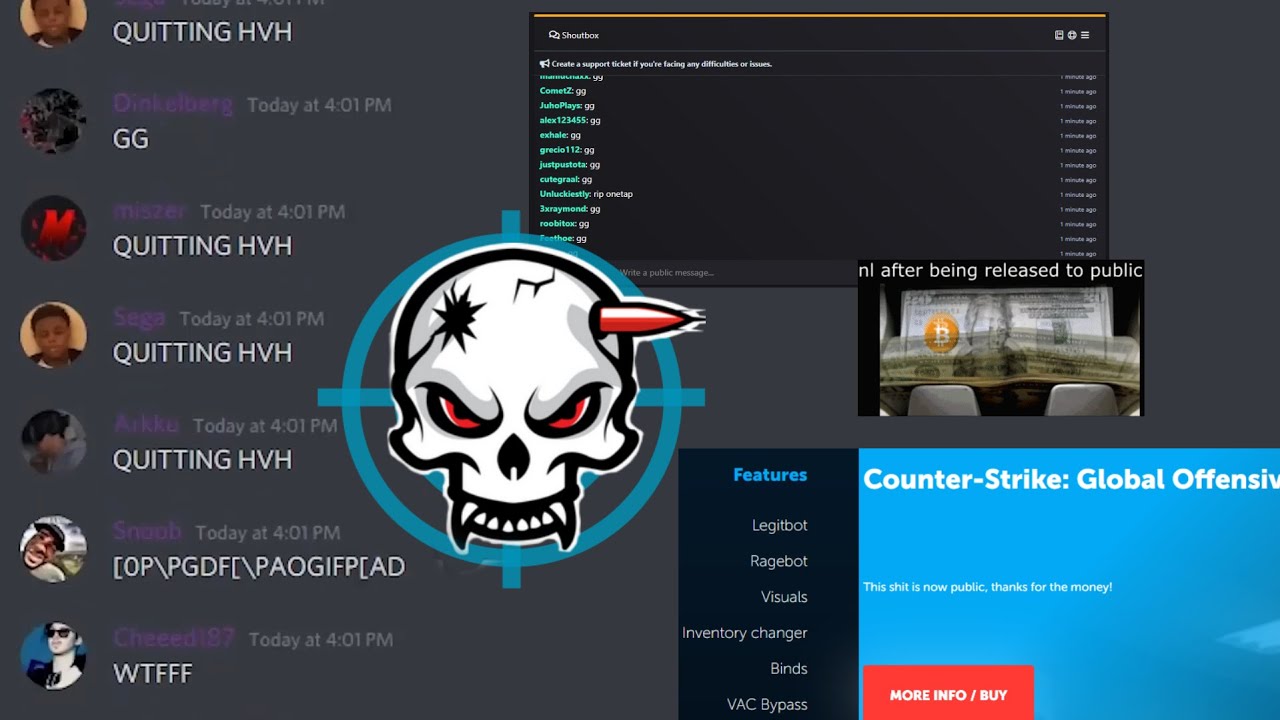Click the Cheeed187 username
Image resolution: width=1280 pixels, height=720 pixels.
click(x=174, y=638)
